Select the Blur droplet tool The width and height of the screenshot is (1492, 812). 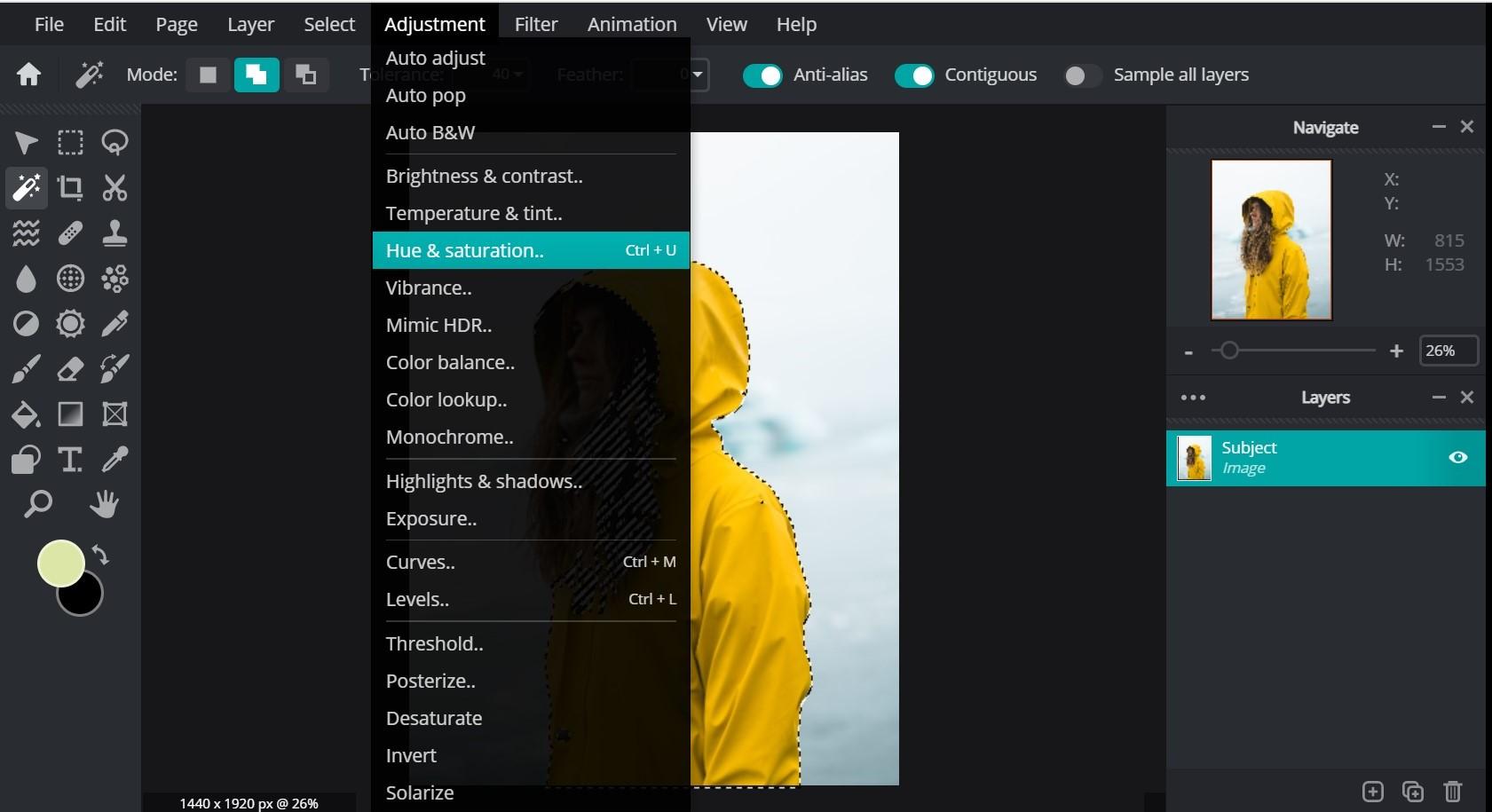coord(26,279)
